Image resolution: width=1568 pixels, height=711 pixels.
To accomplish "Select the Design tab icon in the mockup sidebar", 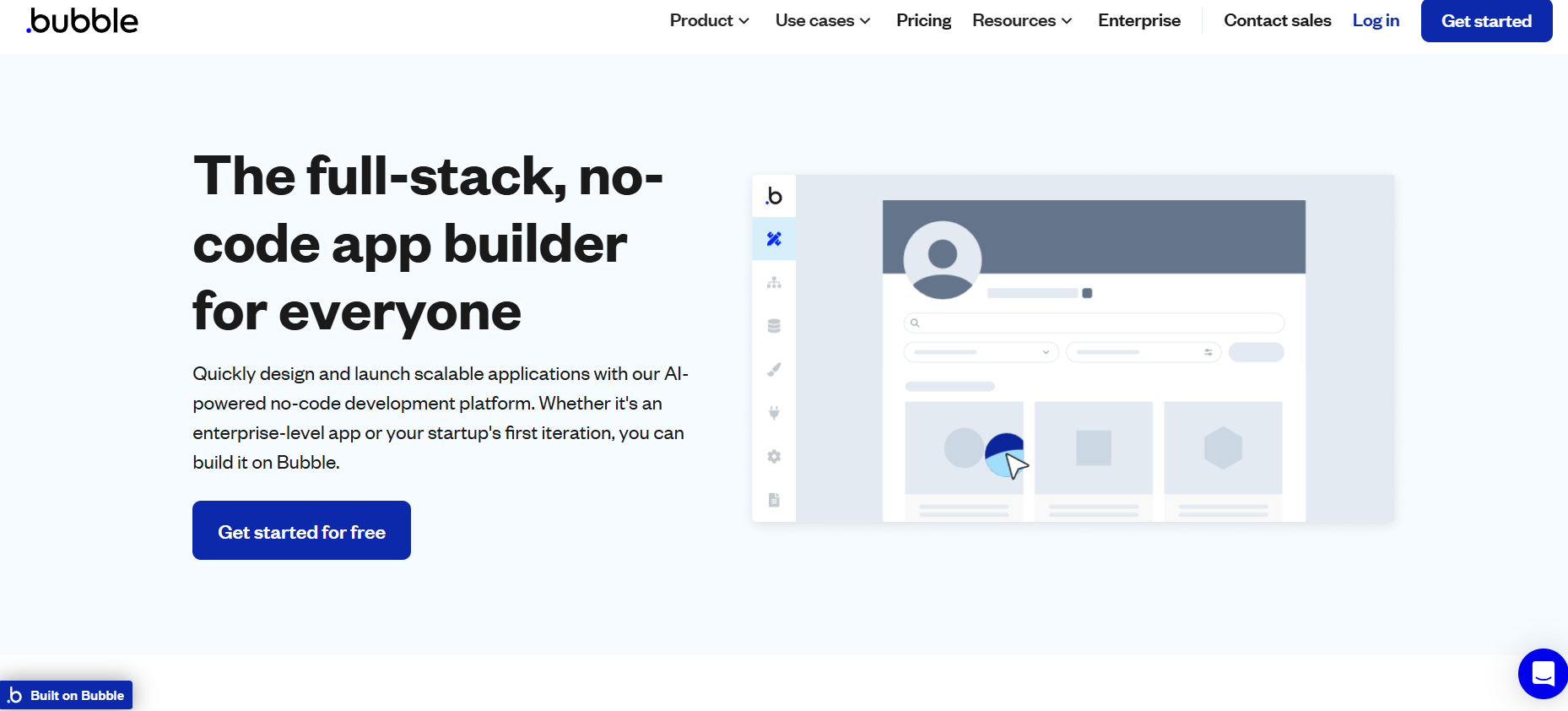I will [x=774, y=239].
